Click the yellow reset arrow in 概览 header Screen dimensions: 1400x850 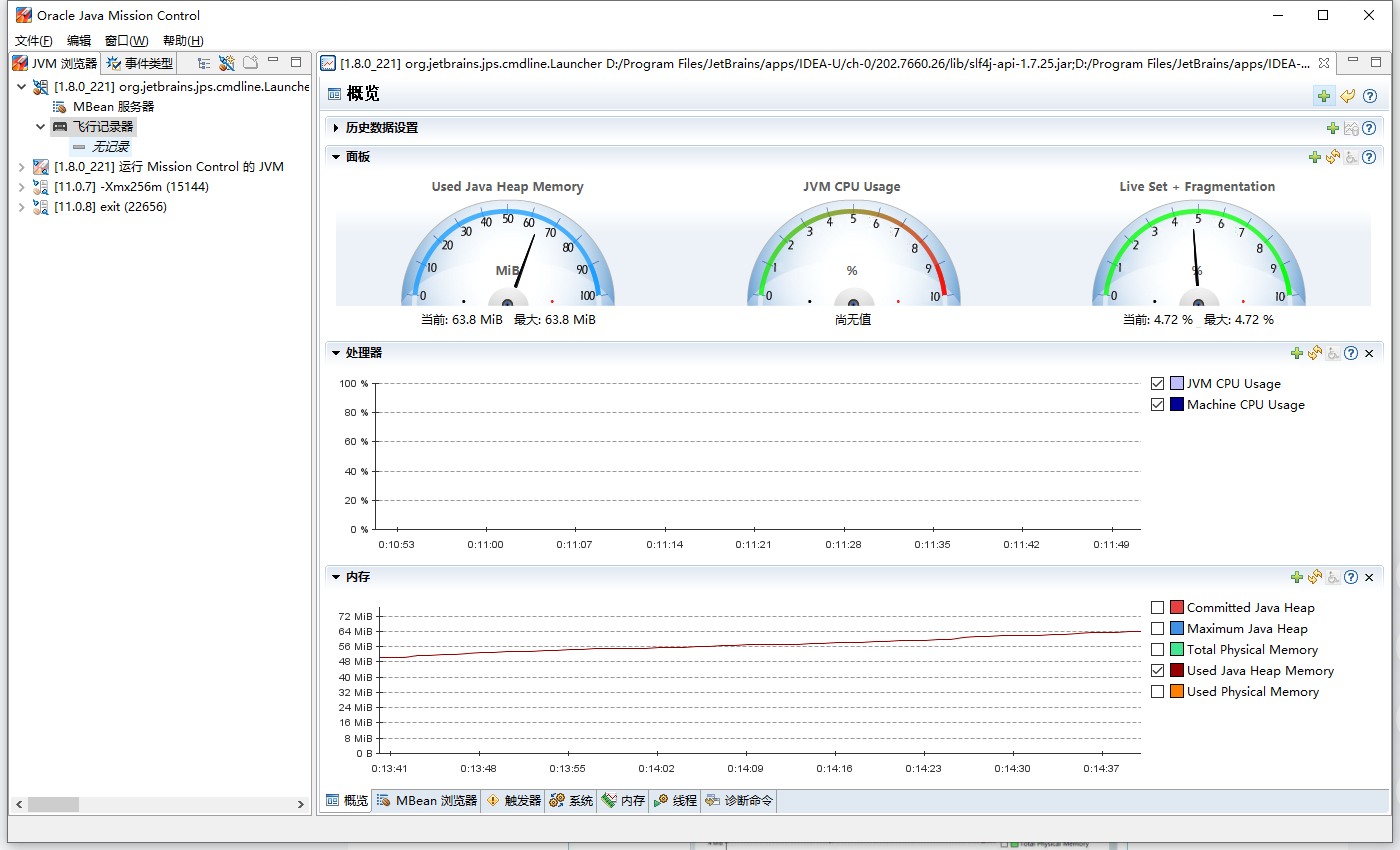click(1348, 96)
